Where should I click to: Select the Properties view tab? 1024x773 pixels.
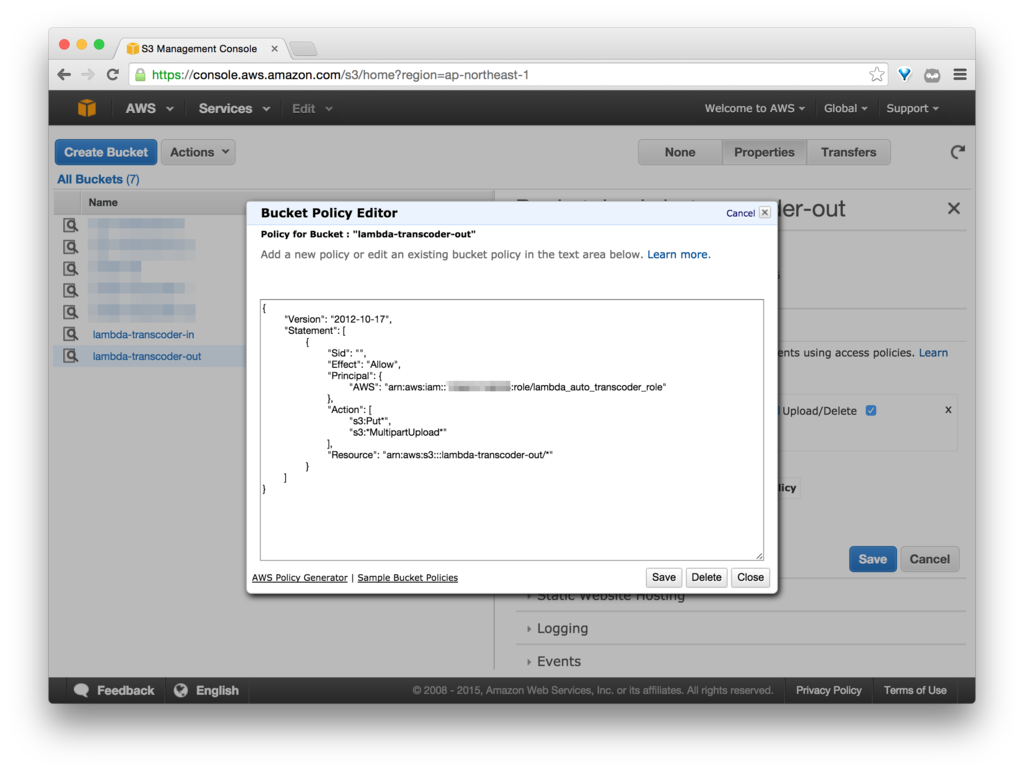764,152
